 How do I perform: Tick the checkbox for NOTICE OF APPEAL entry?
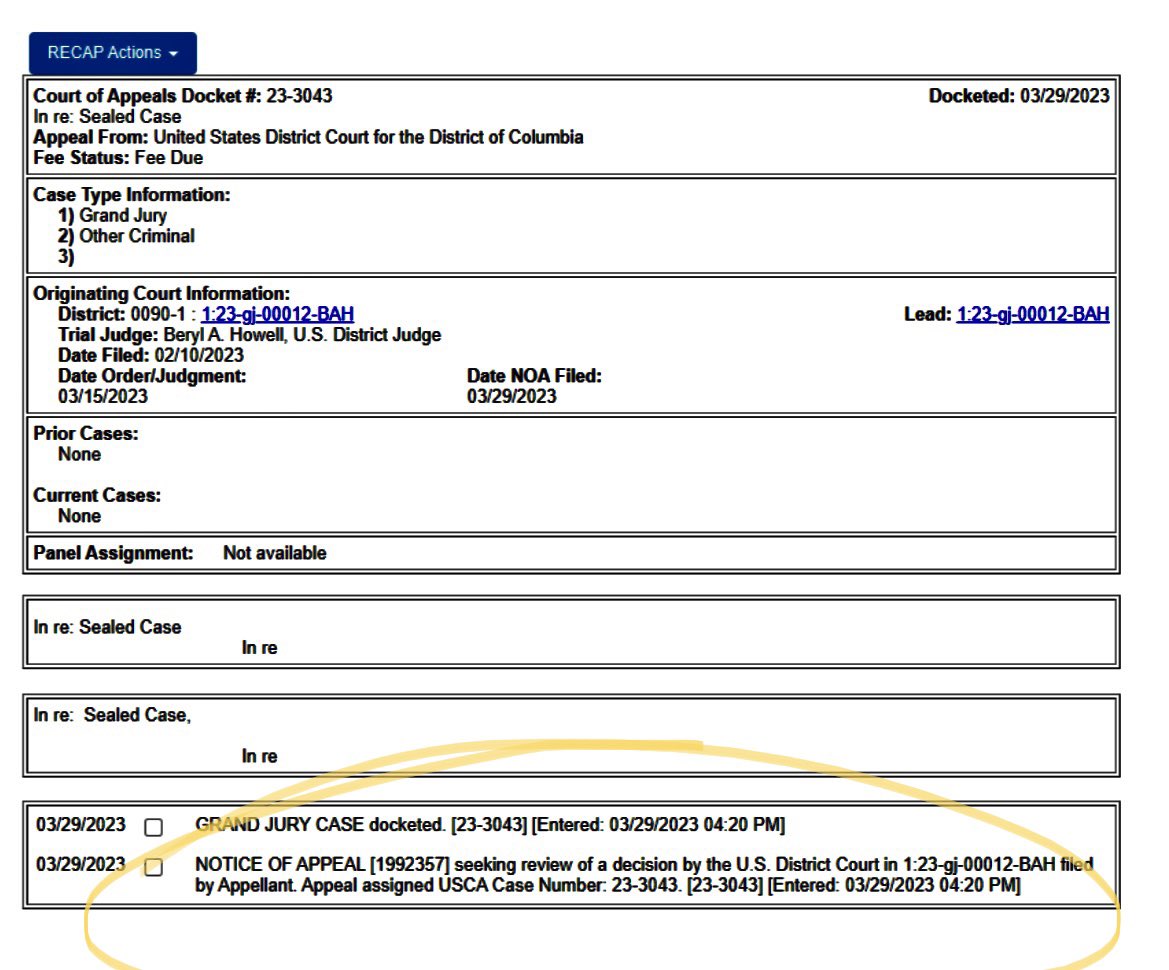coord(154,866)
